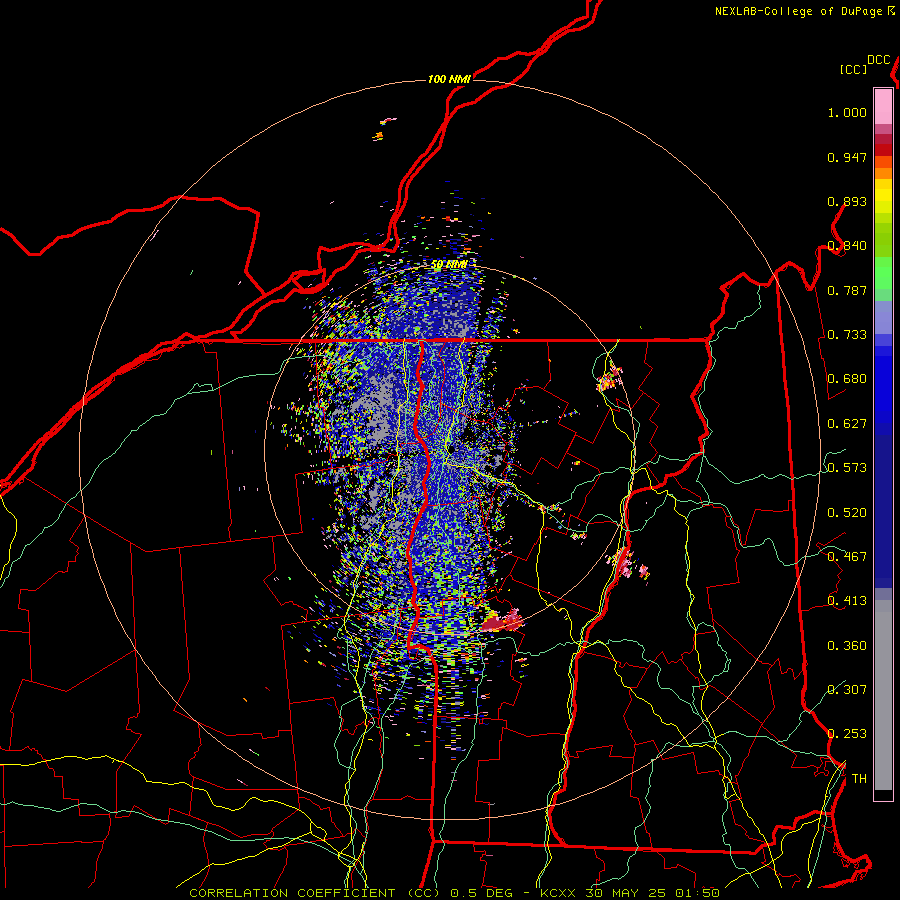Pick the gray band in the color bar
The width and height of the screenshot is (900, 900).
[883, 695]
